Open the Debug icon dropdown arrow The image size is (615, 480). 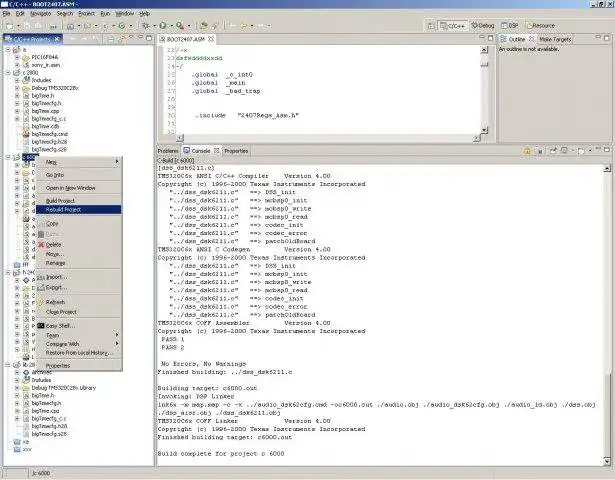click(154, 26)
